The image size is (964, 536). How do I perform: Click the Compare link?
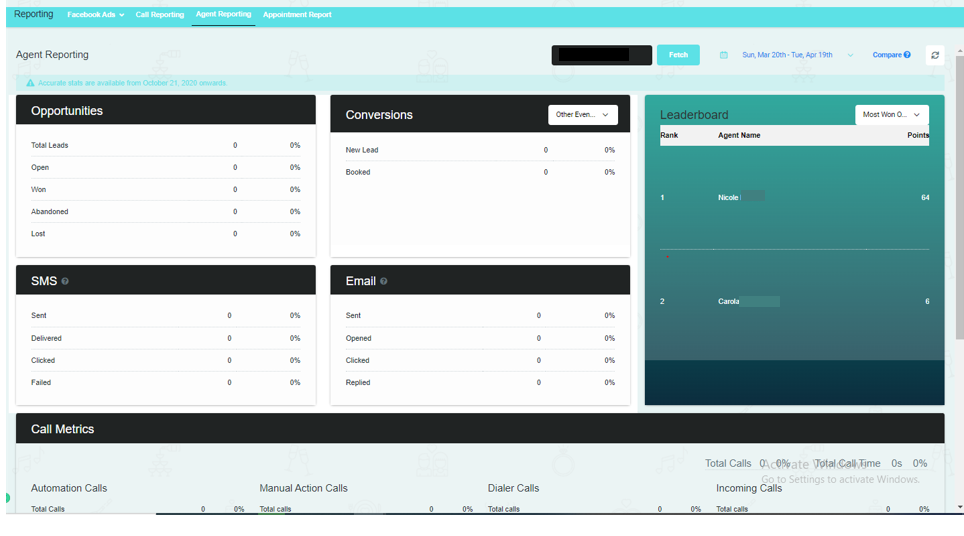pos(887,55)
